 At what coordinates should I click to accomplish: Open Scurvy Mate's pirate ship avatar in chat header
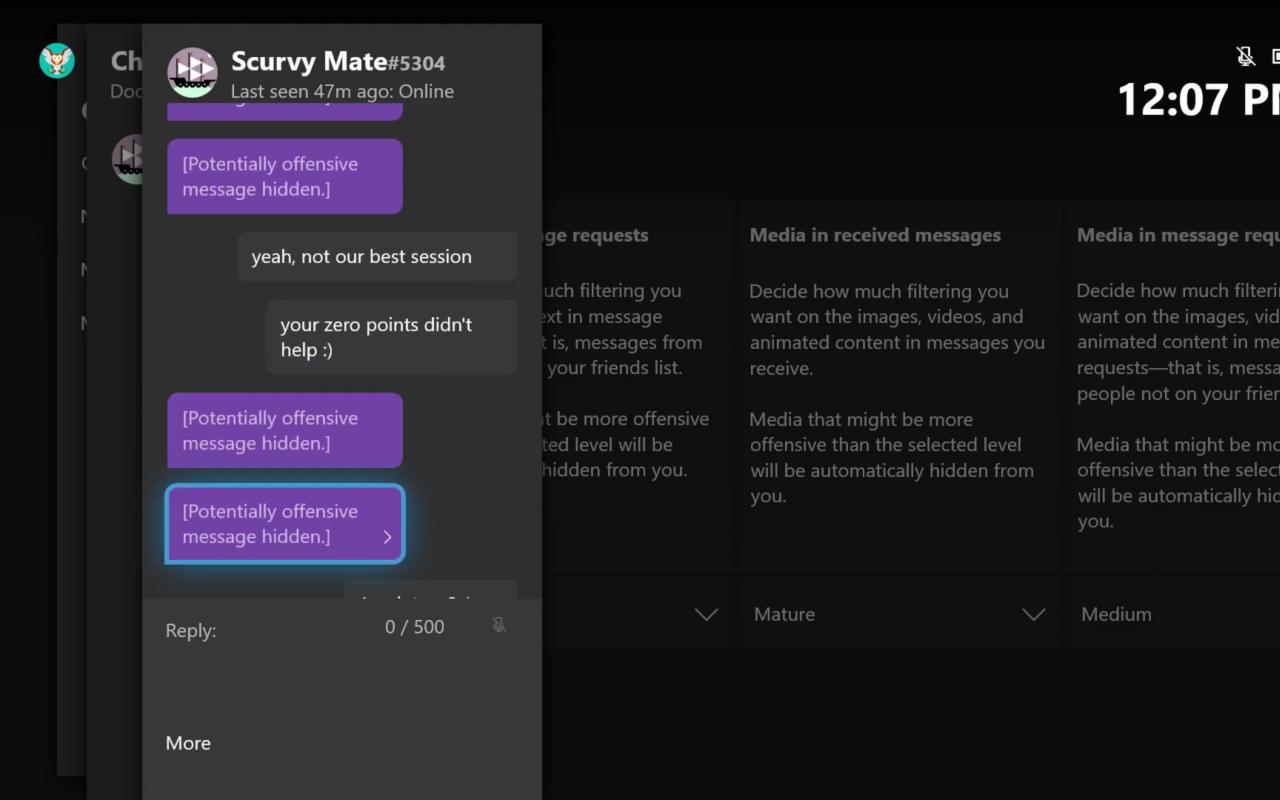tap(191, 71)
